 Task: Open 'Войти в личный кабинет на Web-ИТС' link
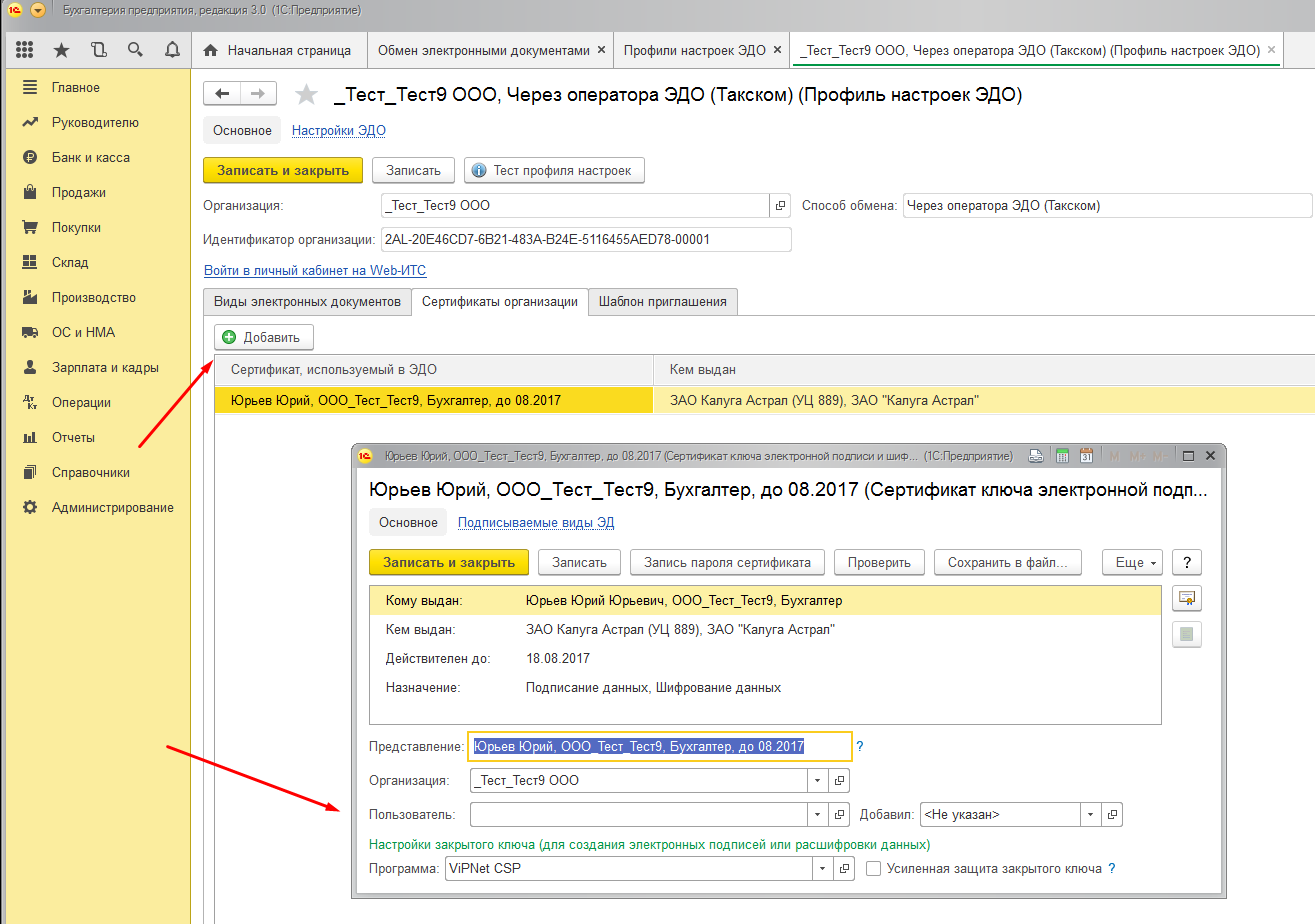(315, 270)
